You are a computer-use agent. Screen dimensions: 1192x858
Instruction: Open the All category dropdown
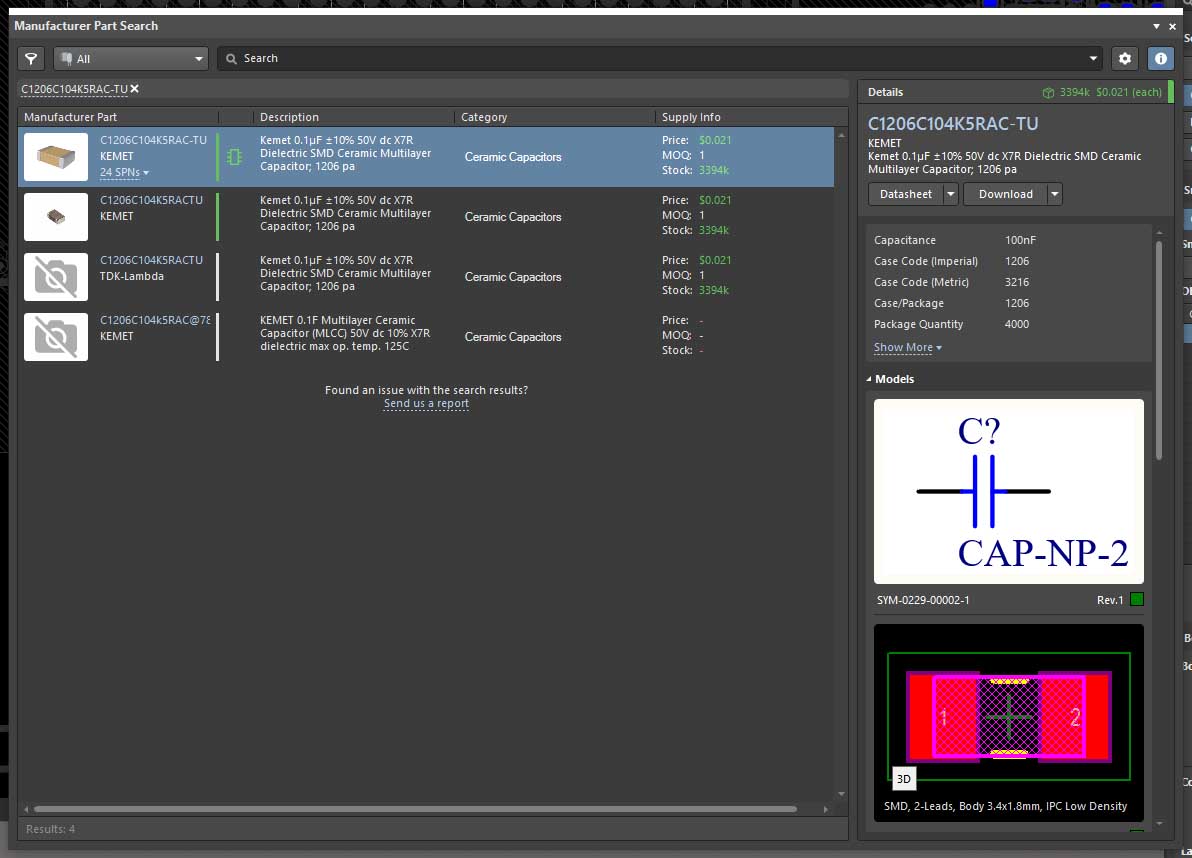click(x=131, y=58)
